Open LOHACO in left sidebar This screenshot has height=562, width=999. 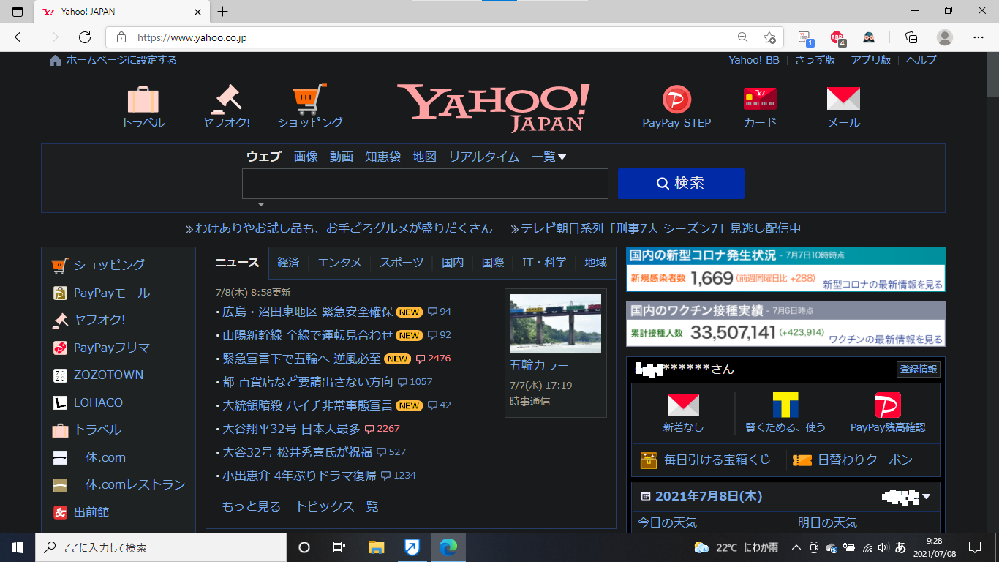(x=88, y=403)
